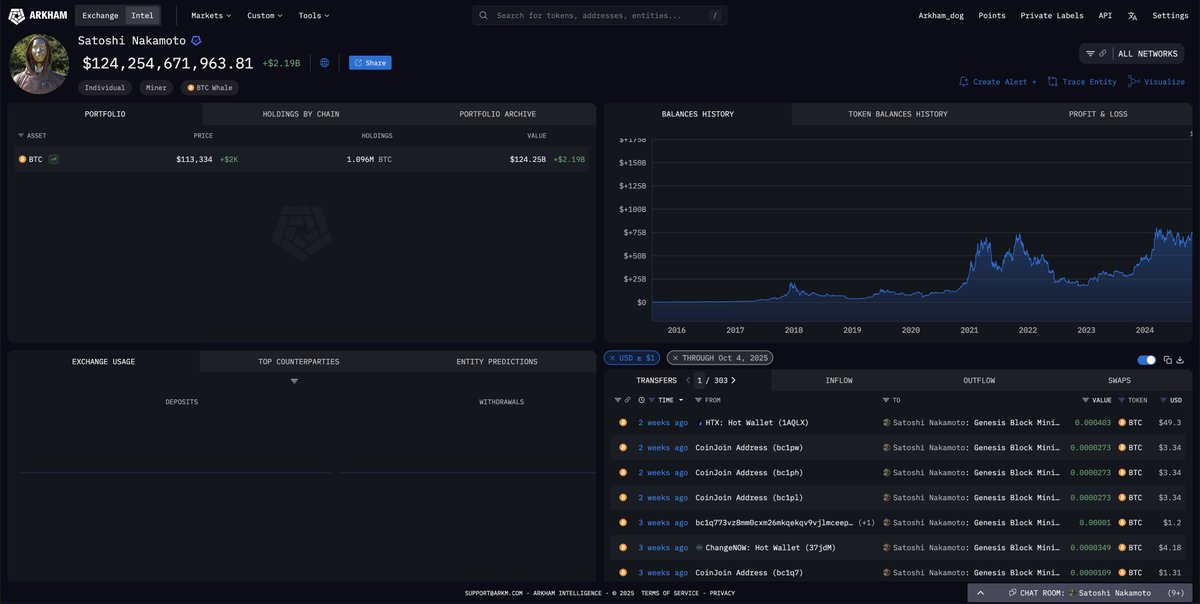
Task: Switch to the ENTITY PREDICTIONS tab
Action: 497,362
